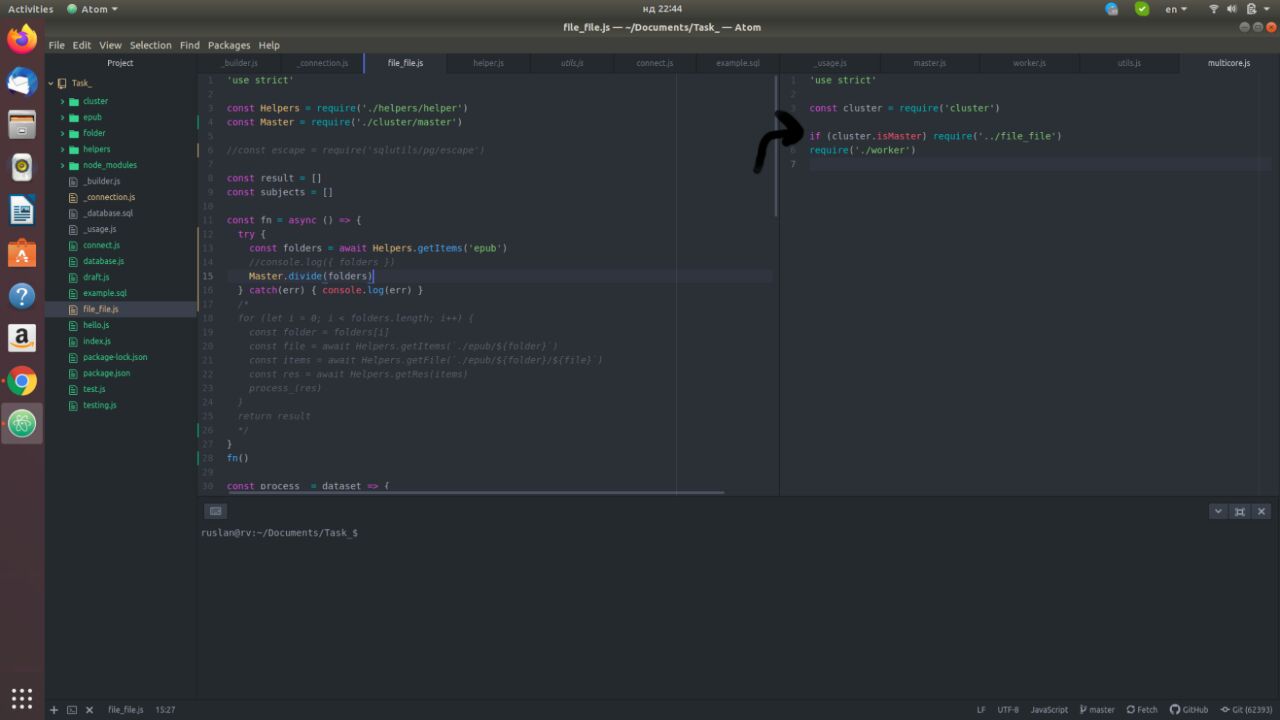Open Rhythmbox from the dock
This screenshot has width=1280, height=720.
[22, 168]
